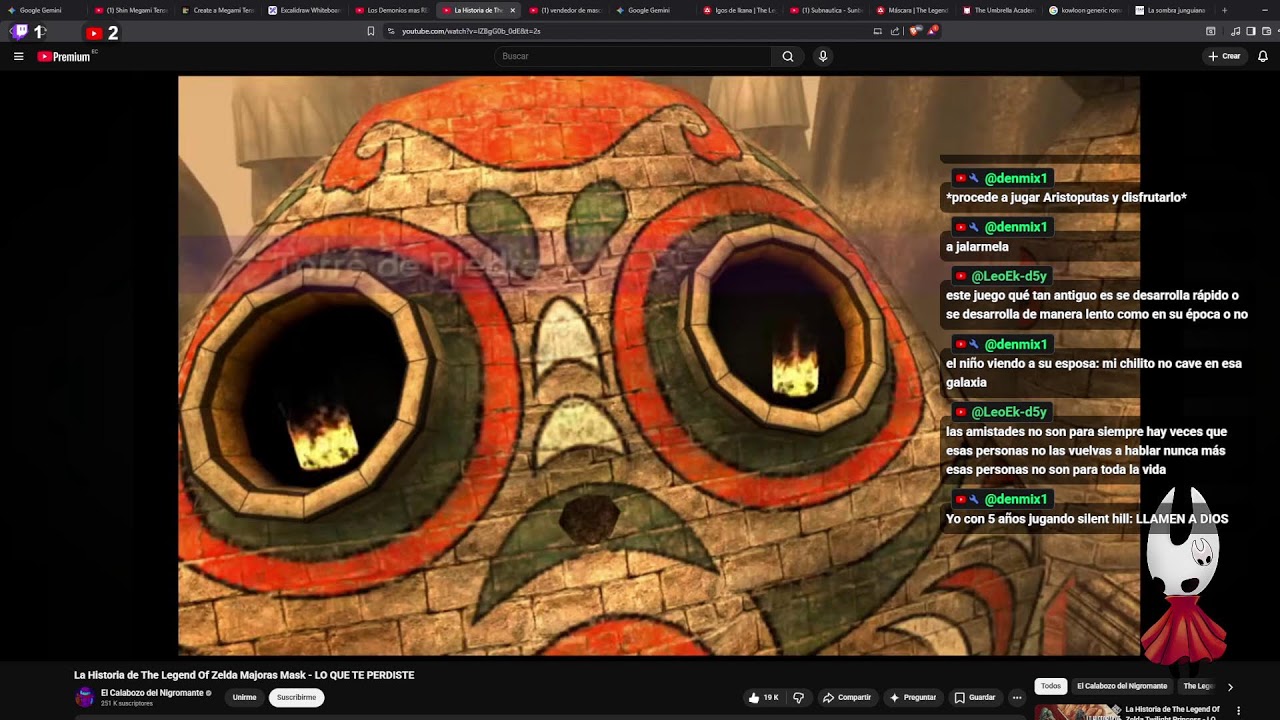Open the music note media control icon
This screenshot has width=1280, height=720.
[x=1236, y=31]
